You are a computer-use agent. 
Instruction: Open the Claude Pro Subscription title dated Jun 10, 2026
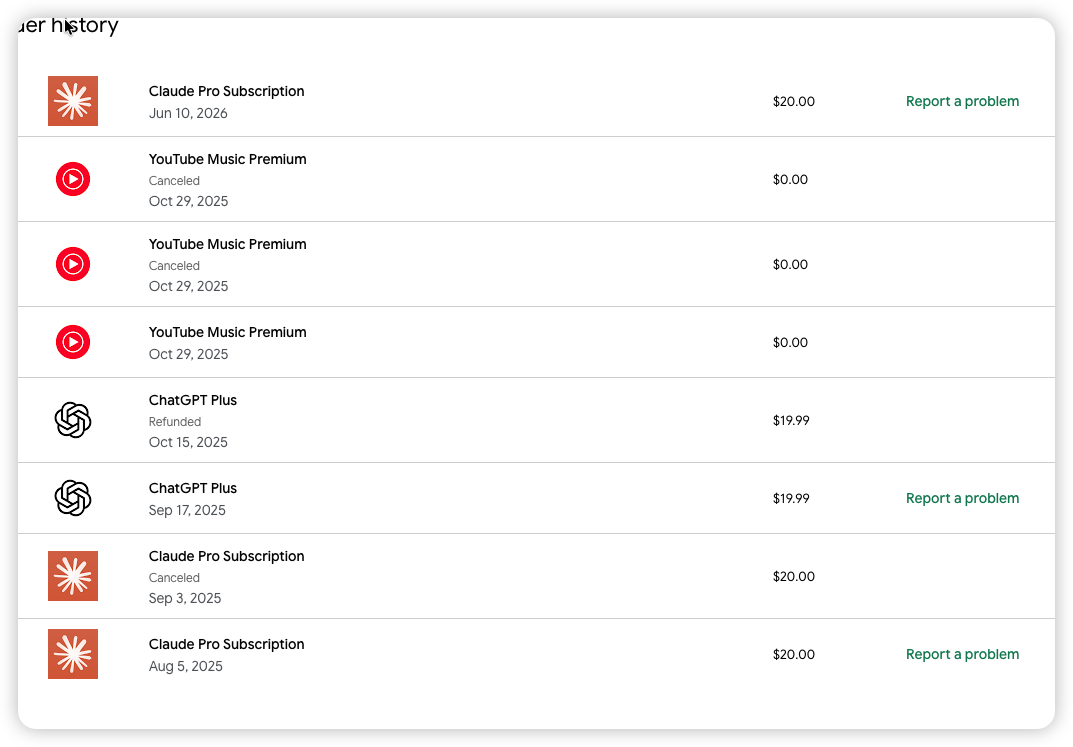227,91
